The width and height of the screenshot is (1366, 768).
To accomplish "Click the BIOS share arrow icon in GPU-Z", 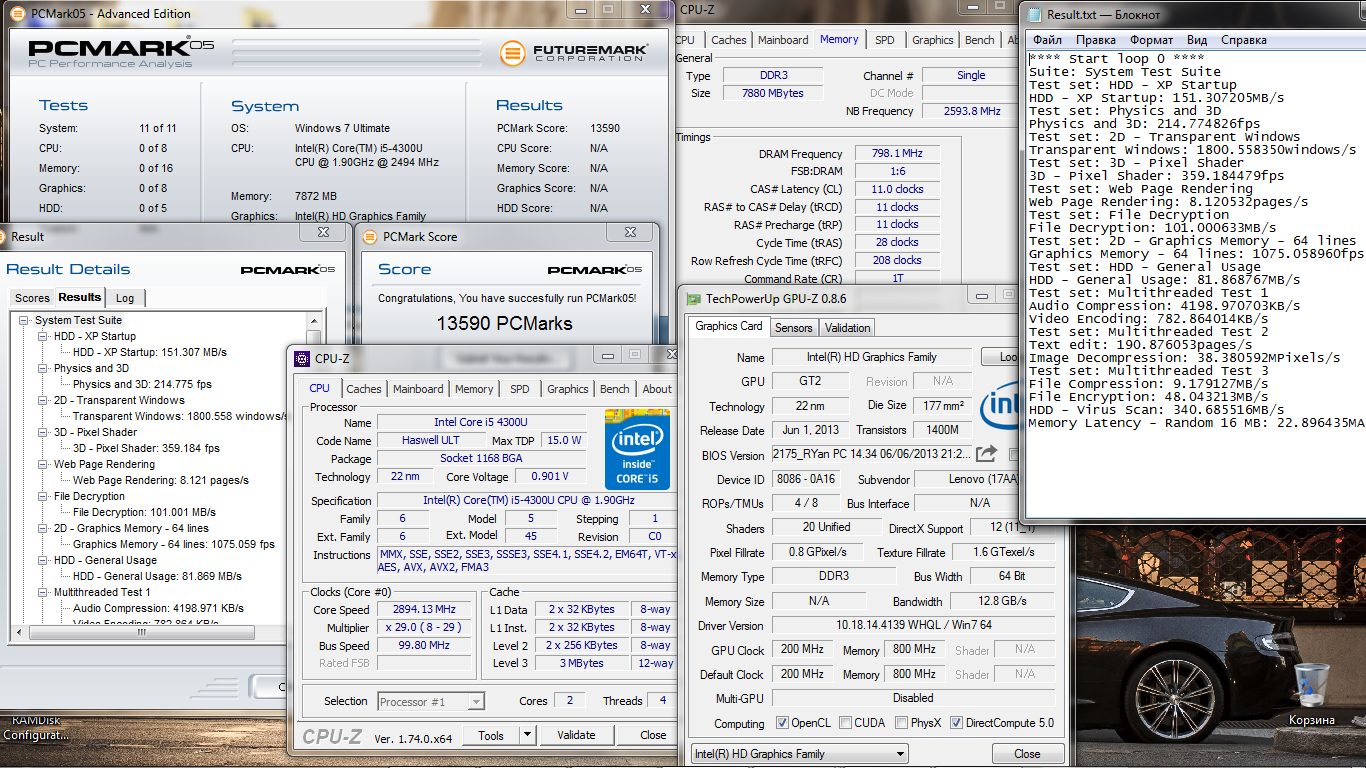I will [x=986, y=454].
